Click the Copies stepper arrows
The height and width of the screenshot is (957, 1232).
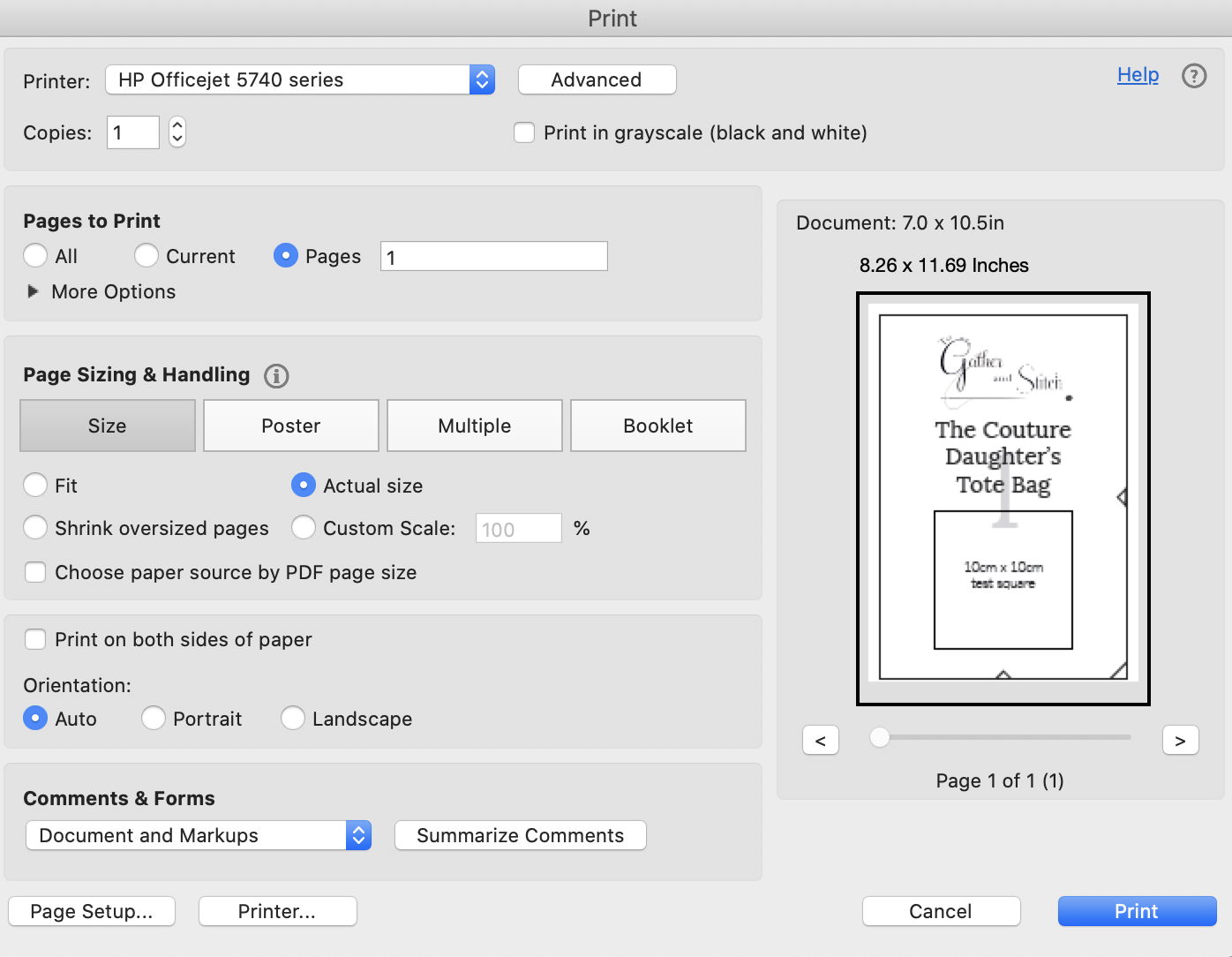(x=177, y=132)
